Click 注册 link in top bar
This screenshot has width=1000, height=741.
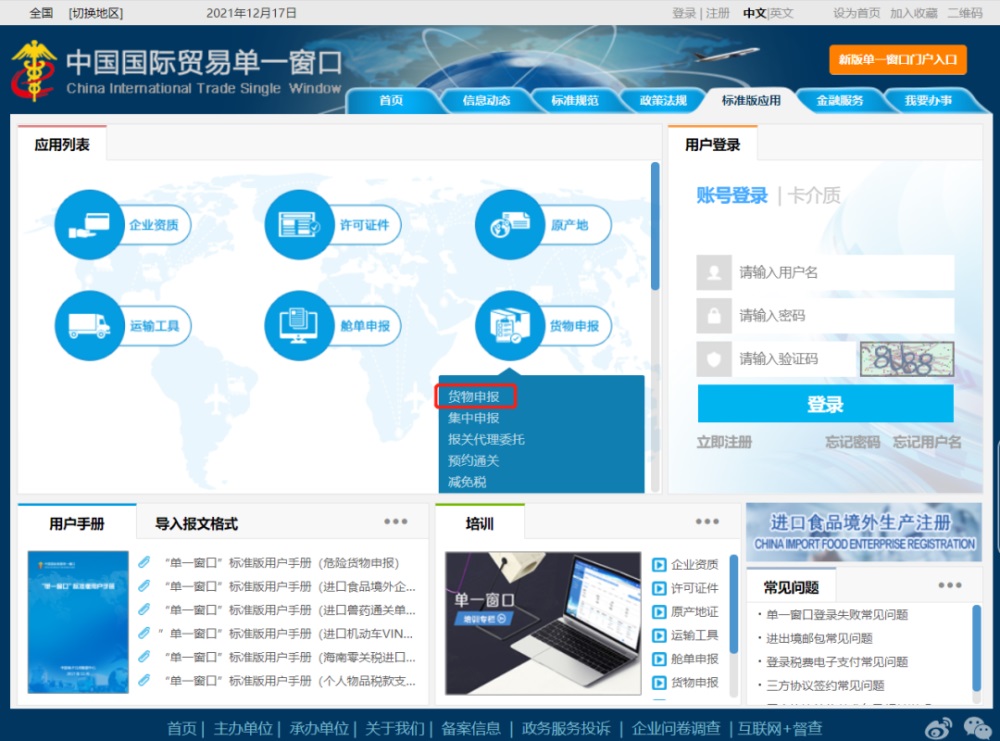(x=717, y=13)
